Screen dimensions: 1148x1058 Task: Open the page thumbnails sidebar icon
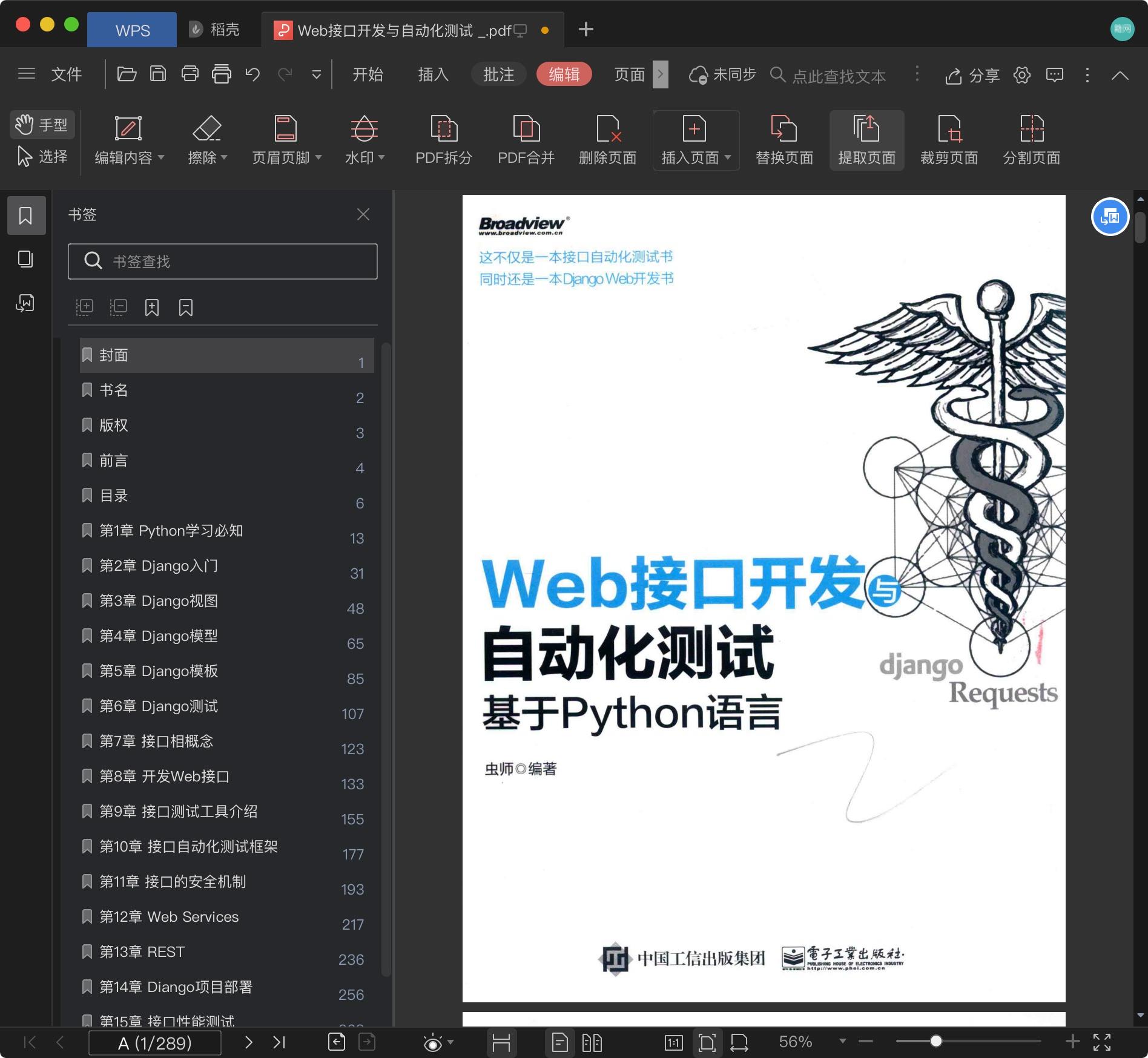25,259
